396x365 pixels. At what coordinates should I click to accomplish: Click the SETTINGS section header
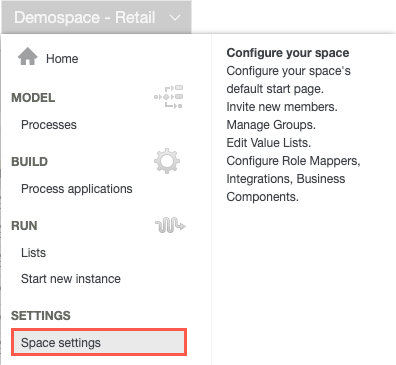click(41, 315)
